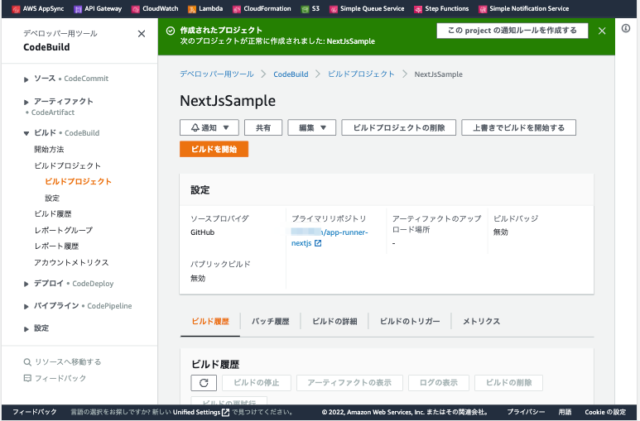Image resolution: width=640 pixels, height=421 pixels.
Task: Expand the 設定 section at sidebar bottom
Action: pyautogui.click(x=26, y=329)
